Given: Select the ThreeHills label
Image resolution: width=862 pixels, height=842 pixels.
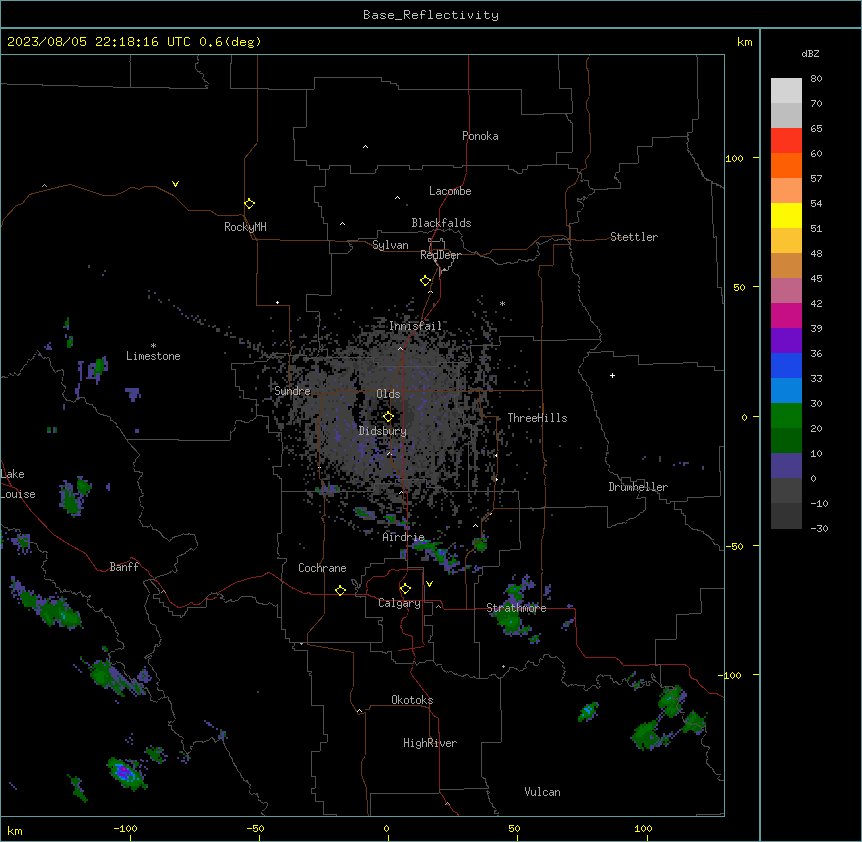Looking at the screenshot, I should coord(537,418).
